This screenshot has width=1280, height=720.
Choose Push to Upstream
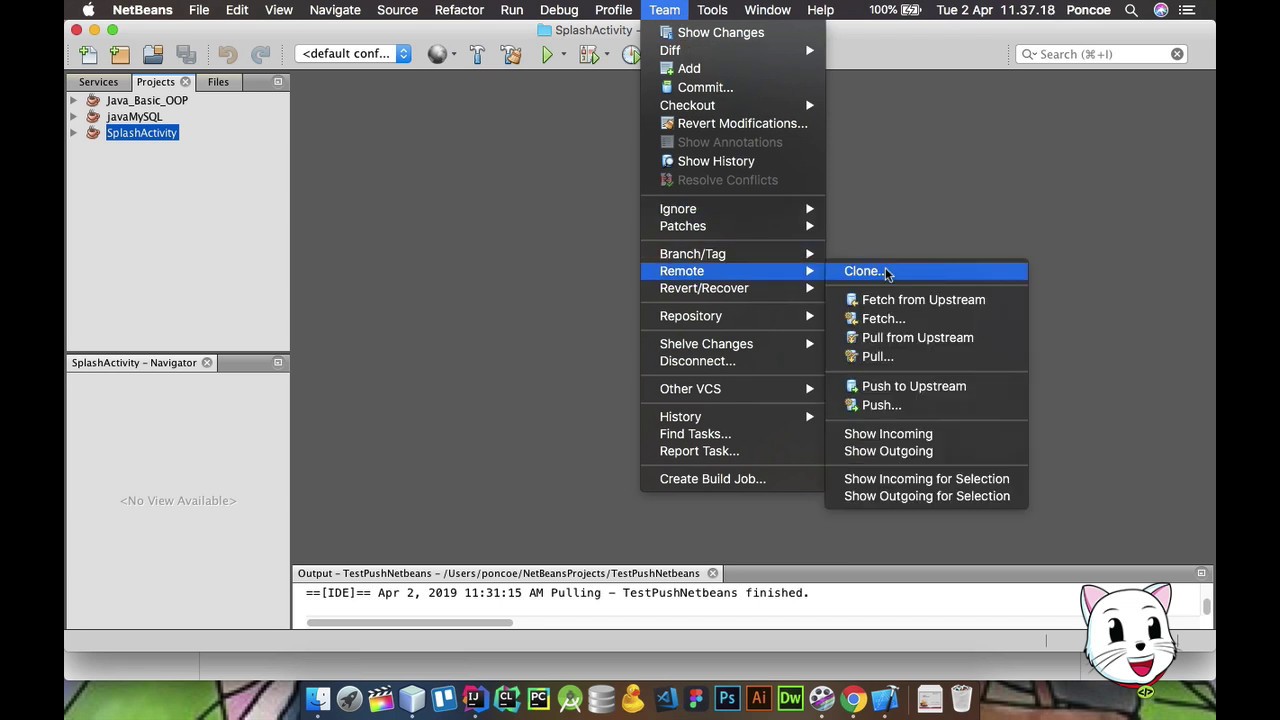[926, 386]
